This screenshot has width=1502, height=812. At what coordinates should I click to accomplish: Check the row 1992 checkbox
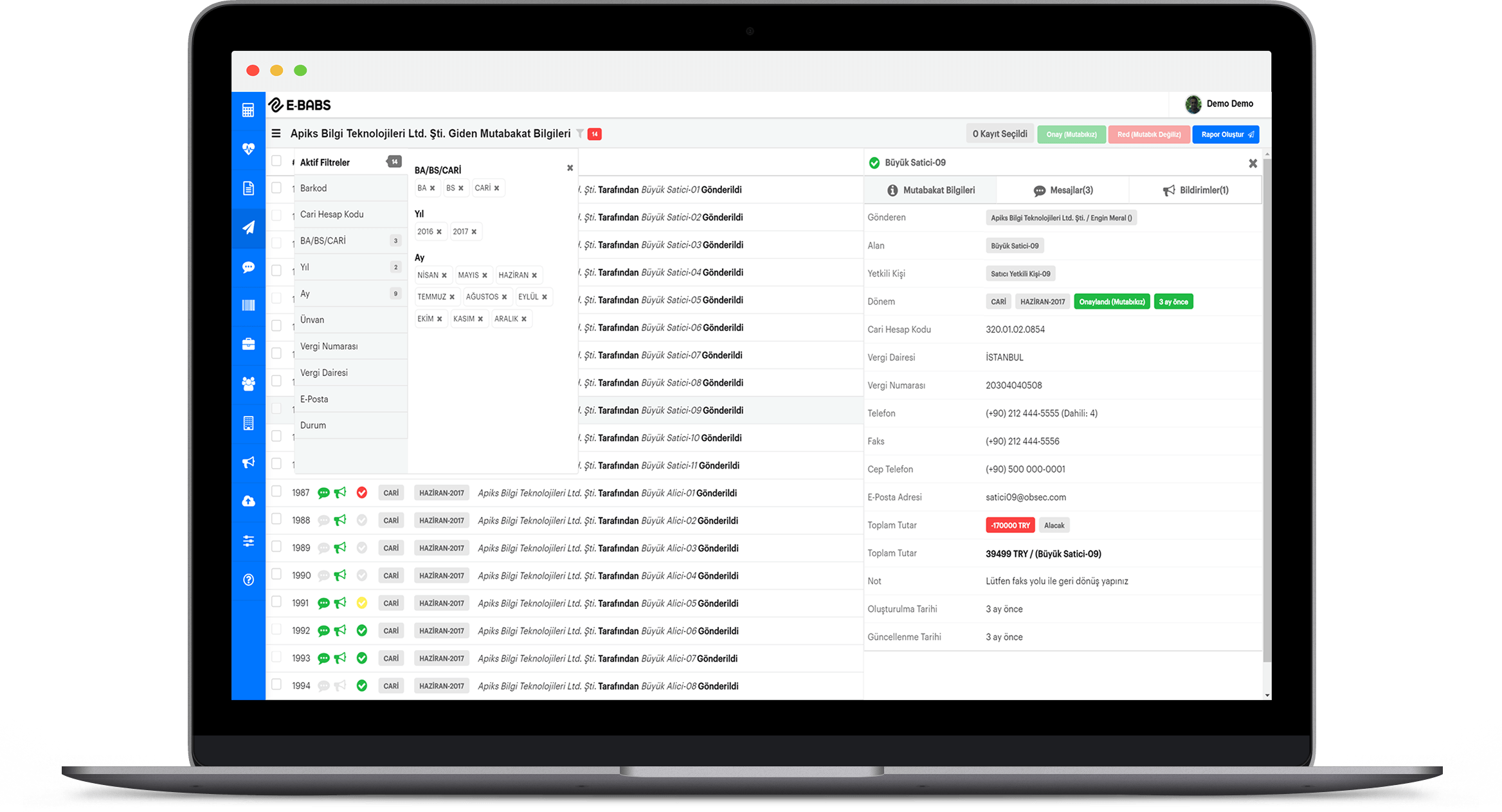[x=276, y=629]
